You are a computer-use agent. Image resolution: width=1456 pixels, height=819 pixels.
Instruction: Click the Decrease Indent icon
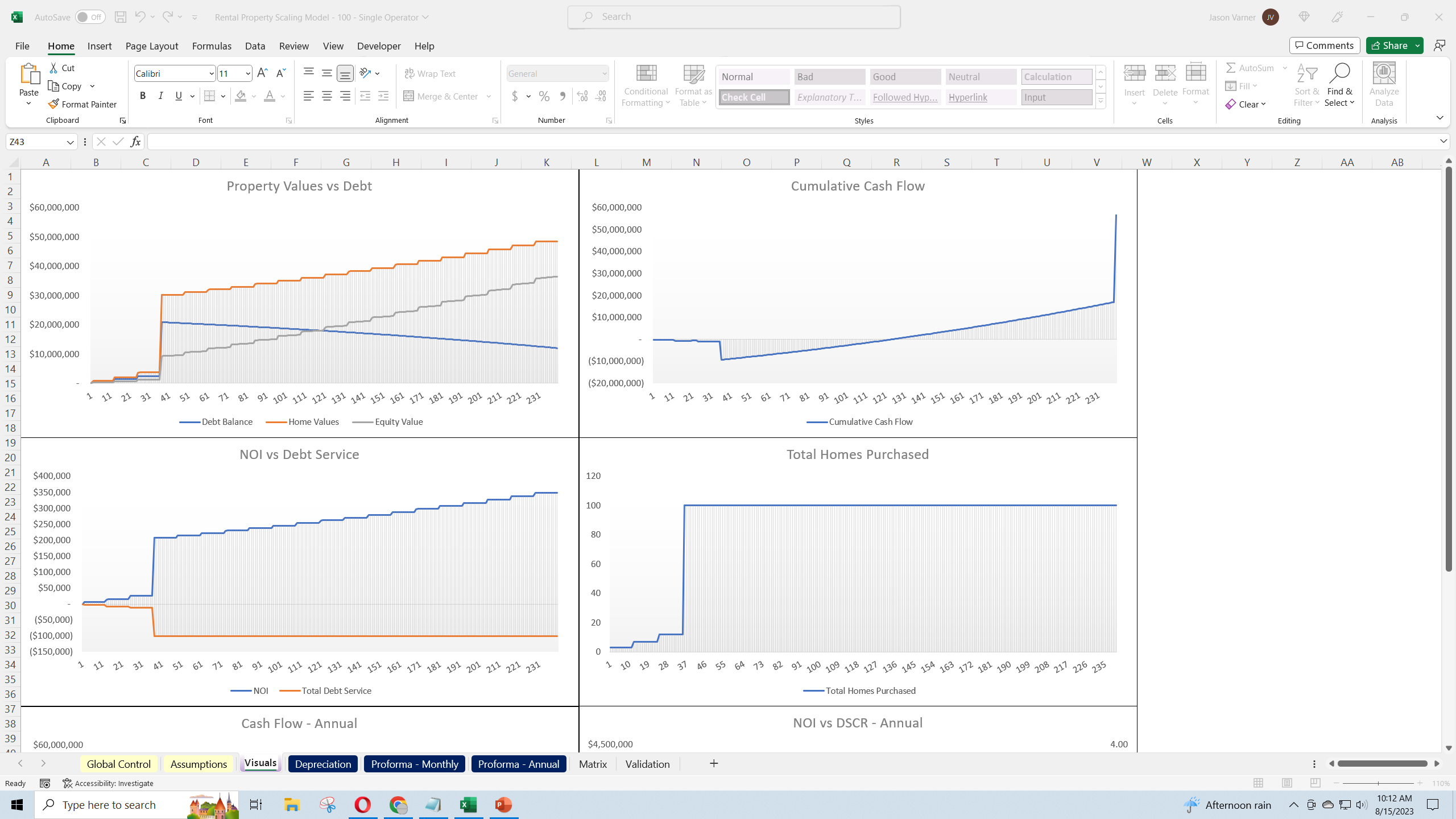tap(365, 96)
